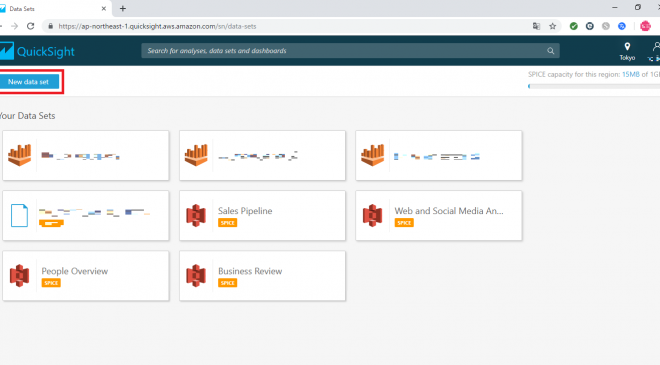Click the search magnifier icon
The width and height of the screenshot is (660, 365).
pos(551,51)
